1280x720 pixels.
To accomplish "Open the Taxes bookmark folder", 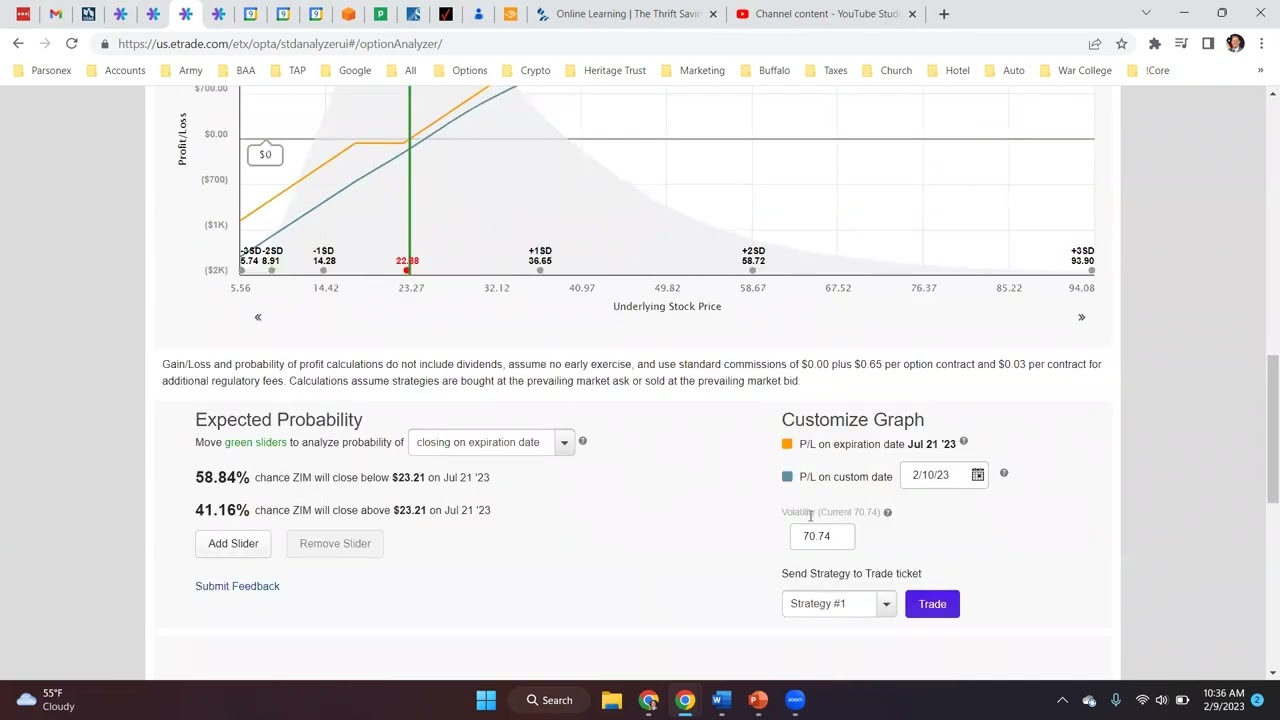I will (826, 70).
